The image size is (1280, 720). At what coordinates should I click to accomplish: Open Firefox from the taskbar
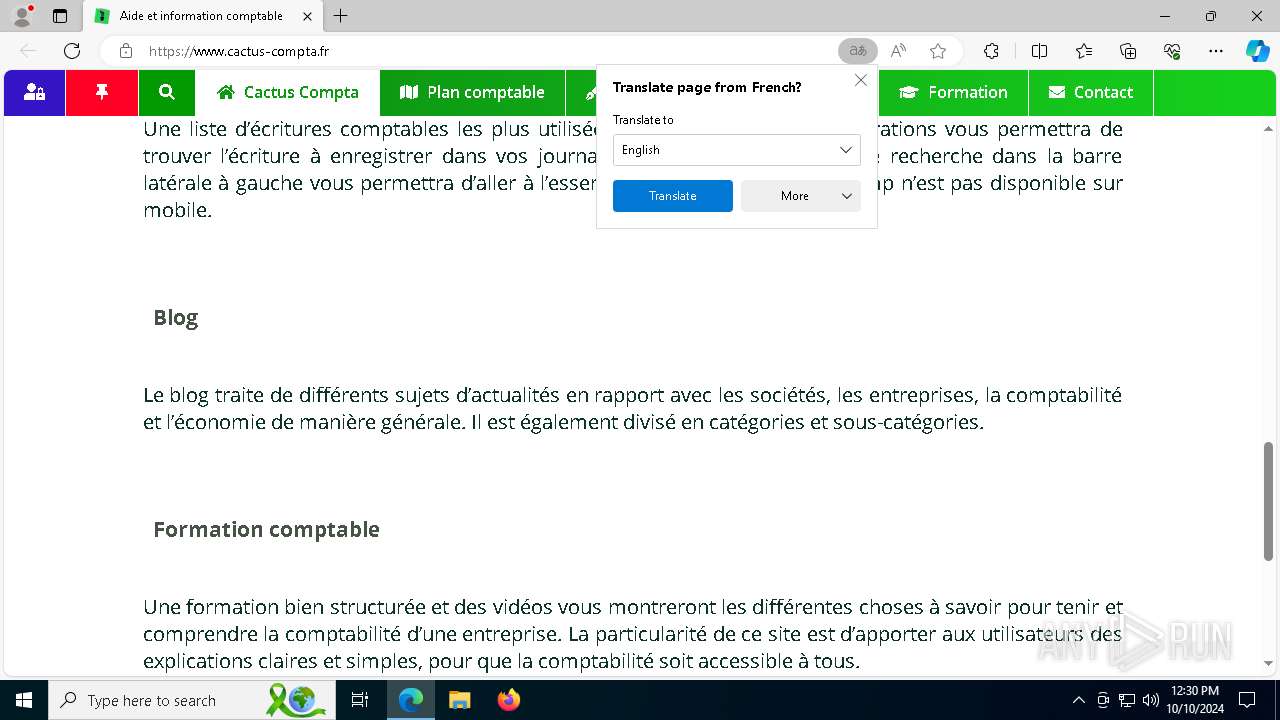click(x=508, y=700)
